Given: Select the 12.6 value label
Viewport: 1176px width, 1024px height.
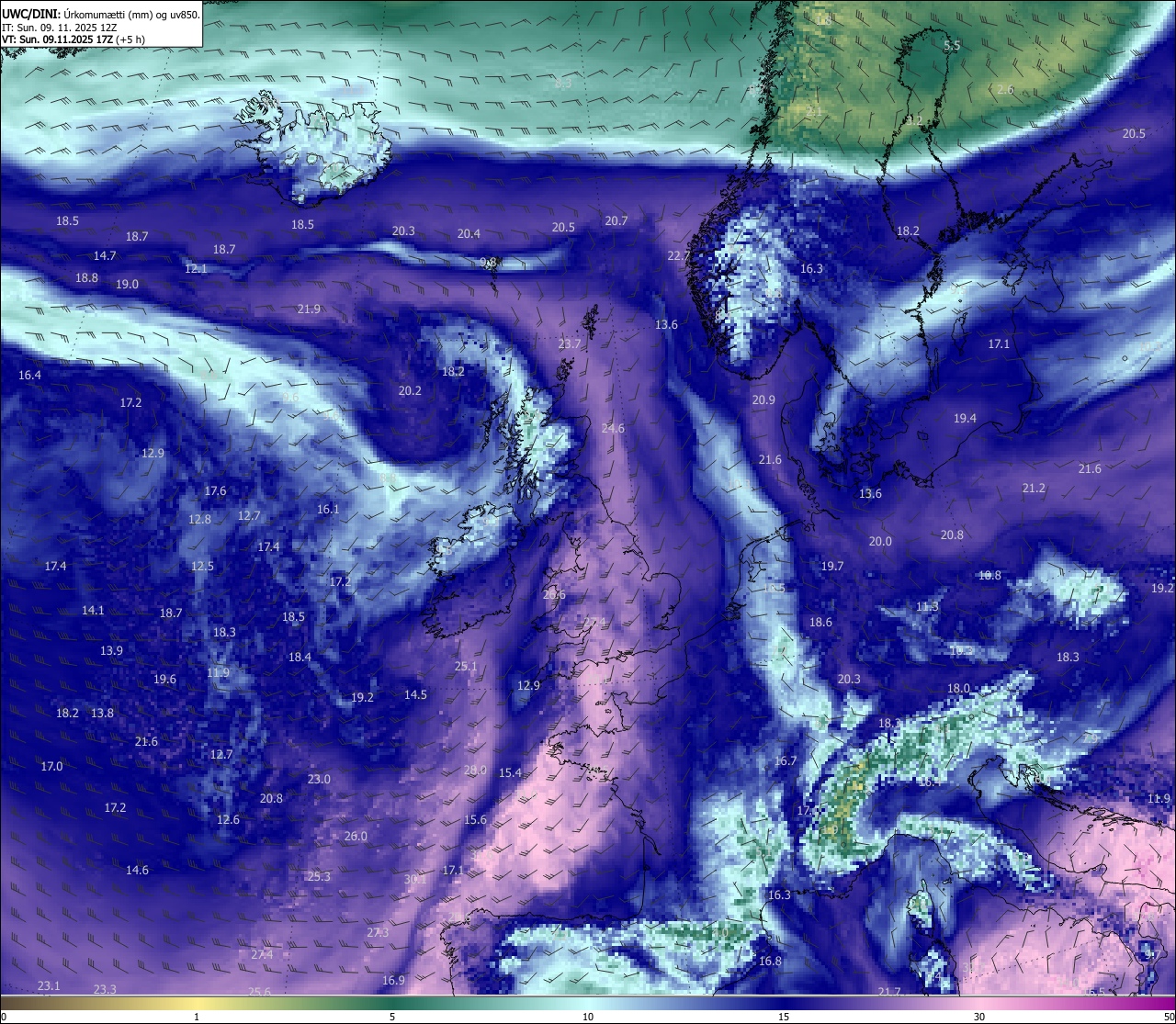Looking at the screenshot, I should [228, 819].
